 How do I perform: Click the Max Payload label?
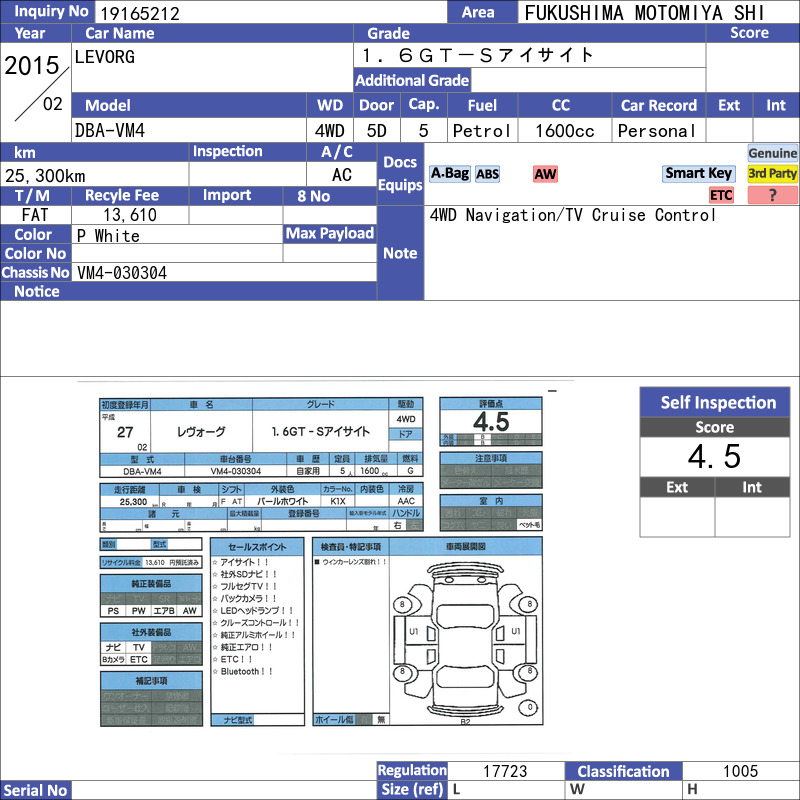[330, 233]
